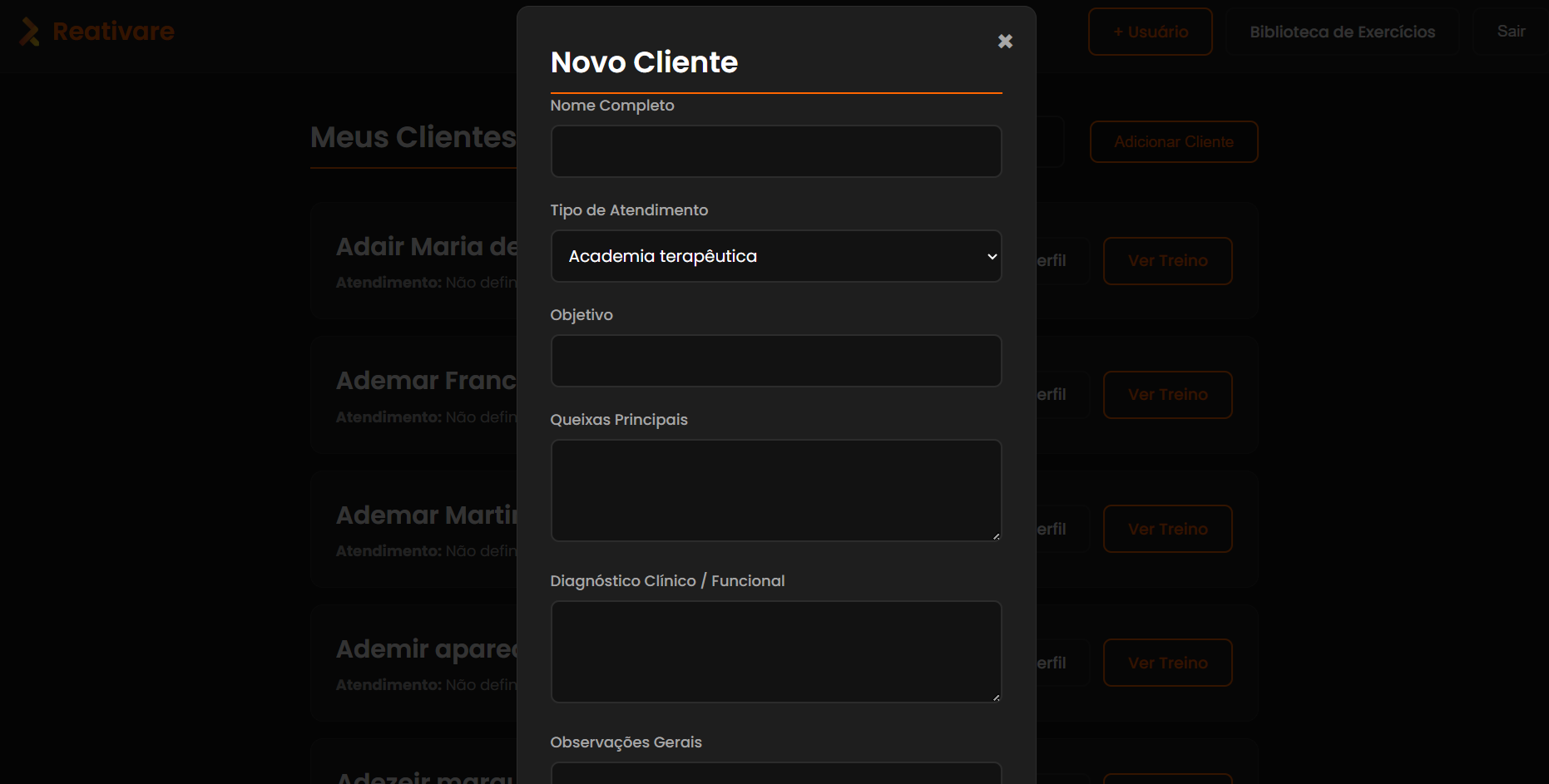
Task: Open Ver Treino for Adair Maria
Action: pos(1168,261)
